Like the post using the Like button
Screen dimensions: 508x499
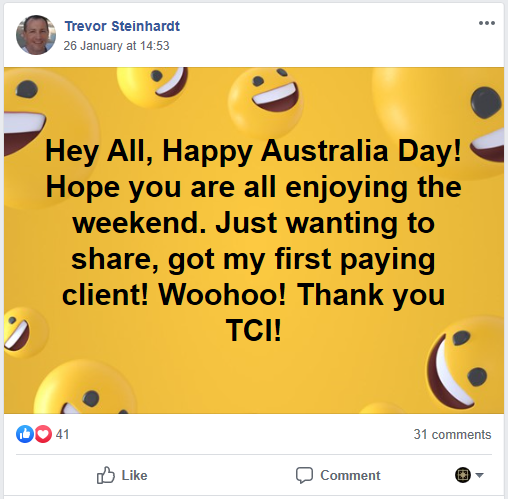(122, 475)
